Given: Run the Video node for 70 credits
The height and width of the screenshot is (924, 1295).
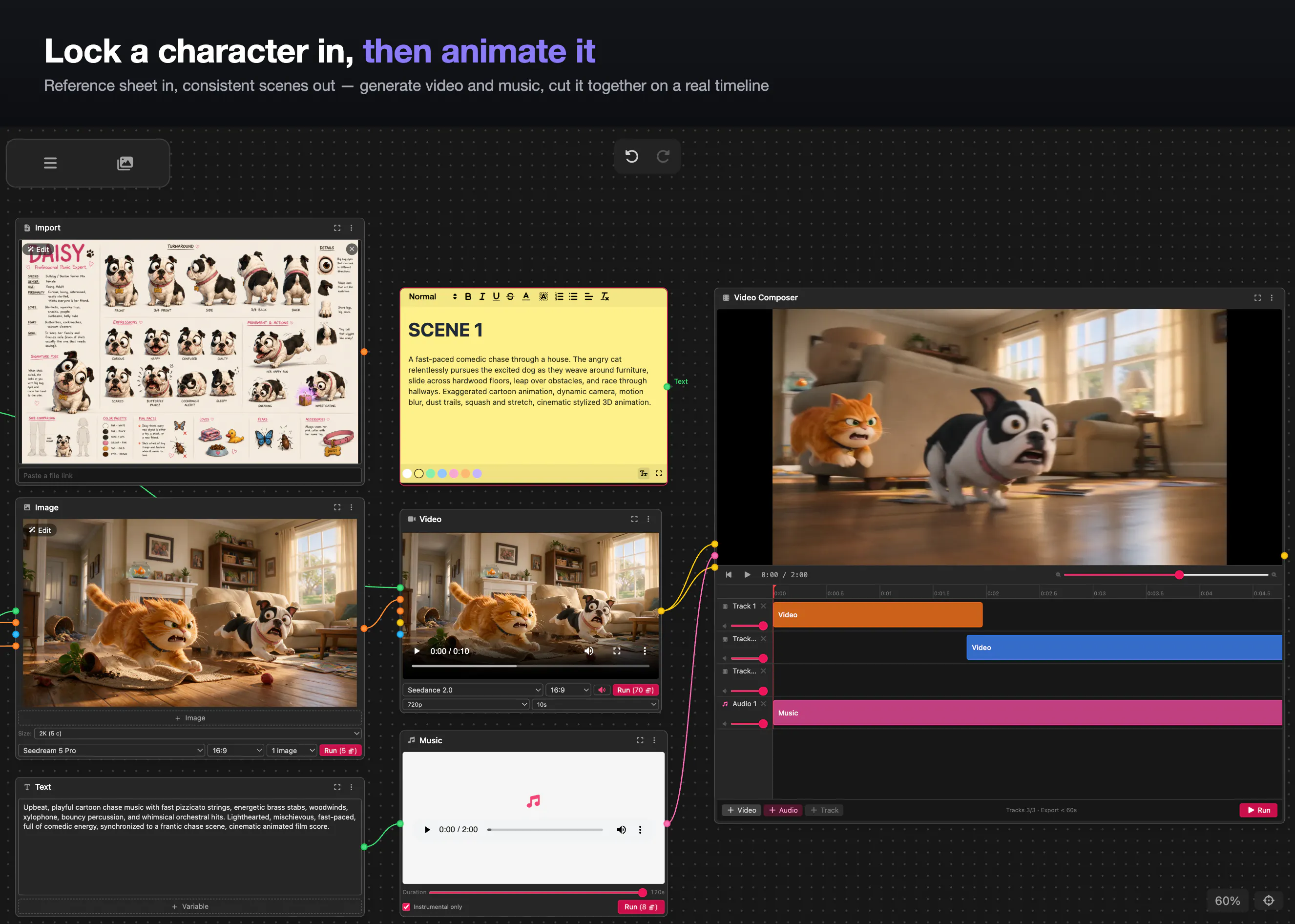Looking at the screenshot, I should [x=635, y=690].
